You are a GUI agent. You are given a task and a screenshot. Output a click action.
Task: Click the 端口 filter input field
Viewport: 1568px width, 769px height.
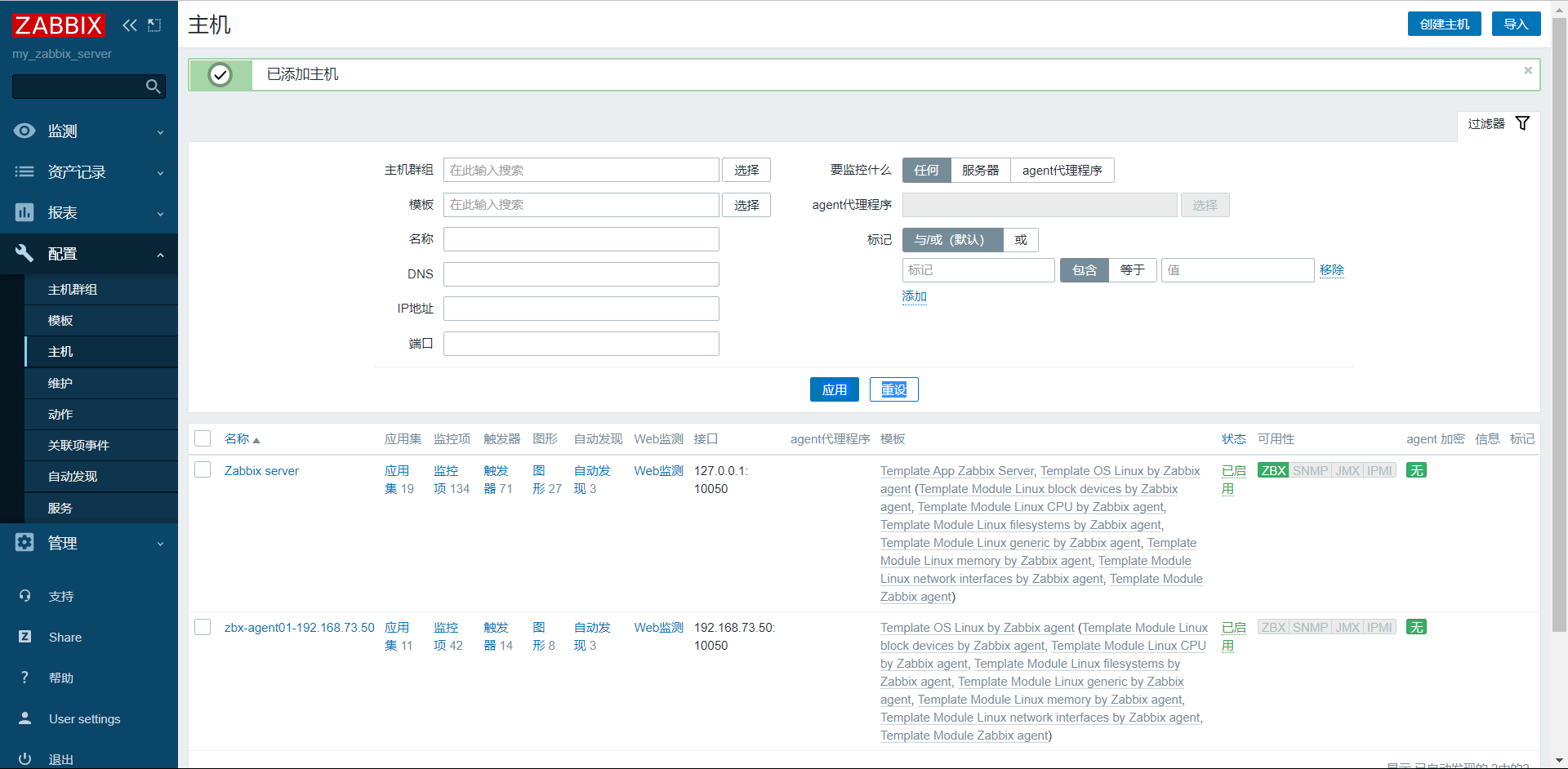point(581,344)
